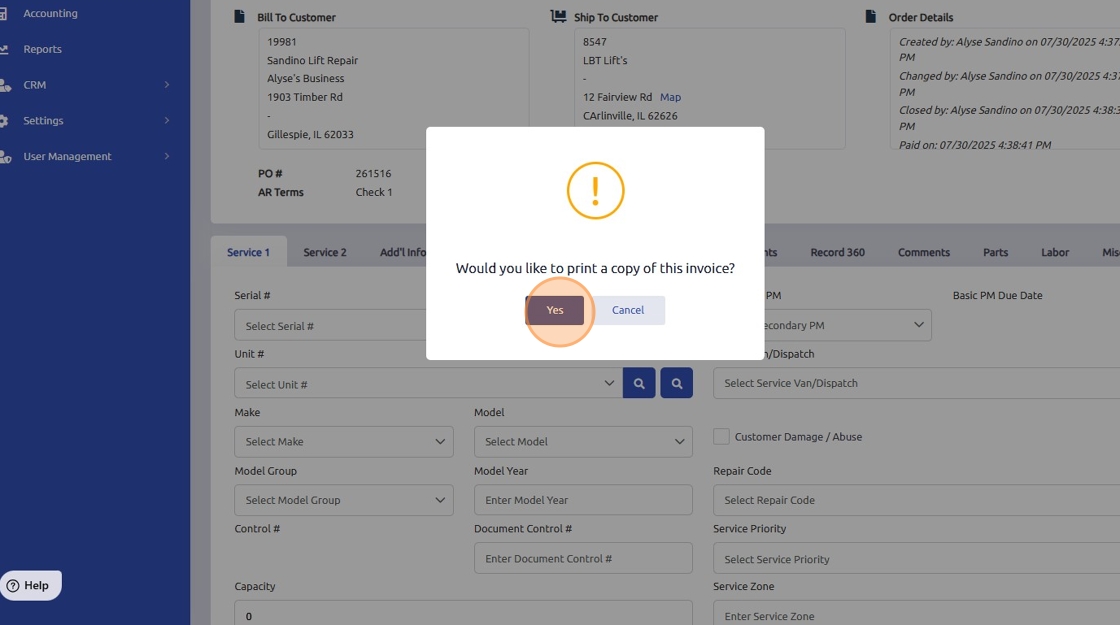Click the AR Terms value Check 1

coord(374,192)
